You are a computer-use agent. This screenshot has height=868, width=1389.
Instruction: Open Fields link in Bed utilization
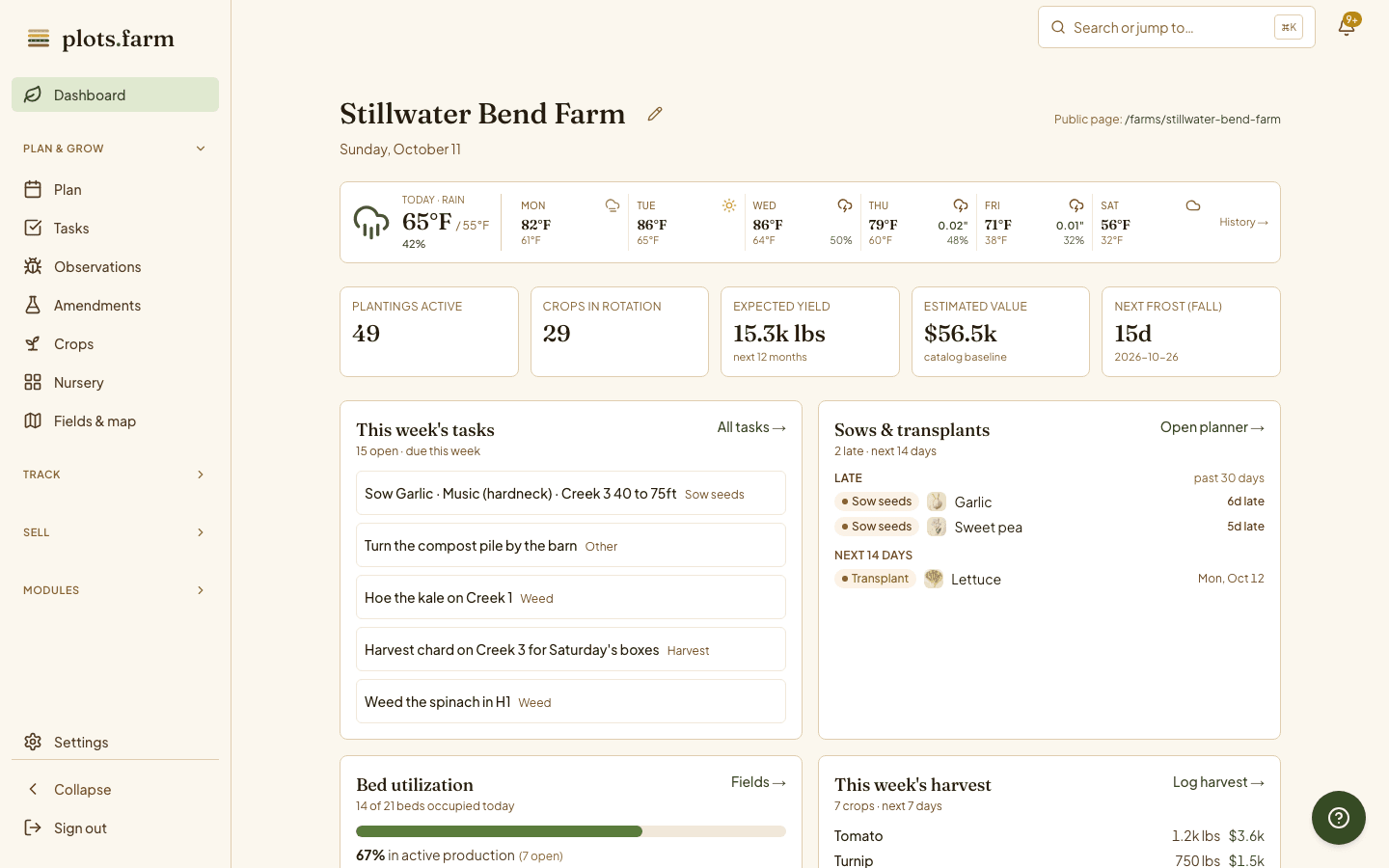[x=758, y=782]
